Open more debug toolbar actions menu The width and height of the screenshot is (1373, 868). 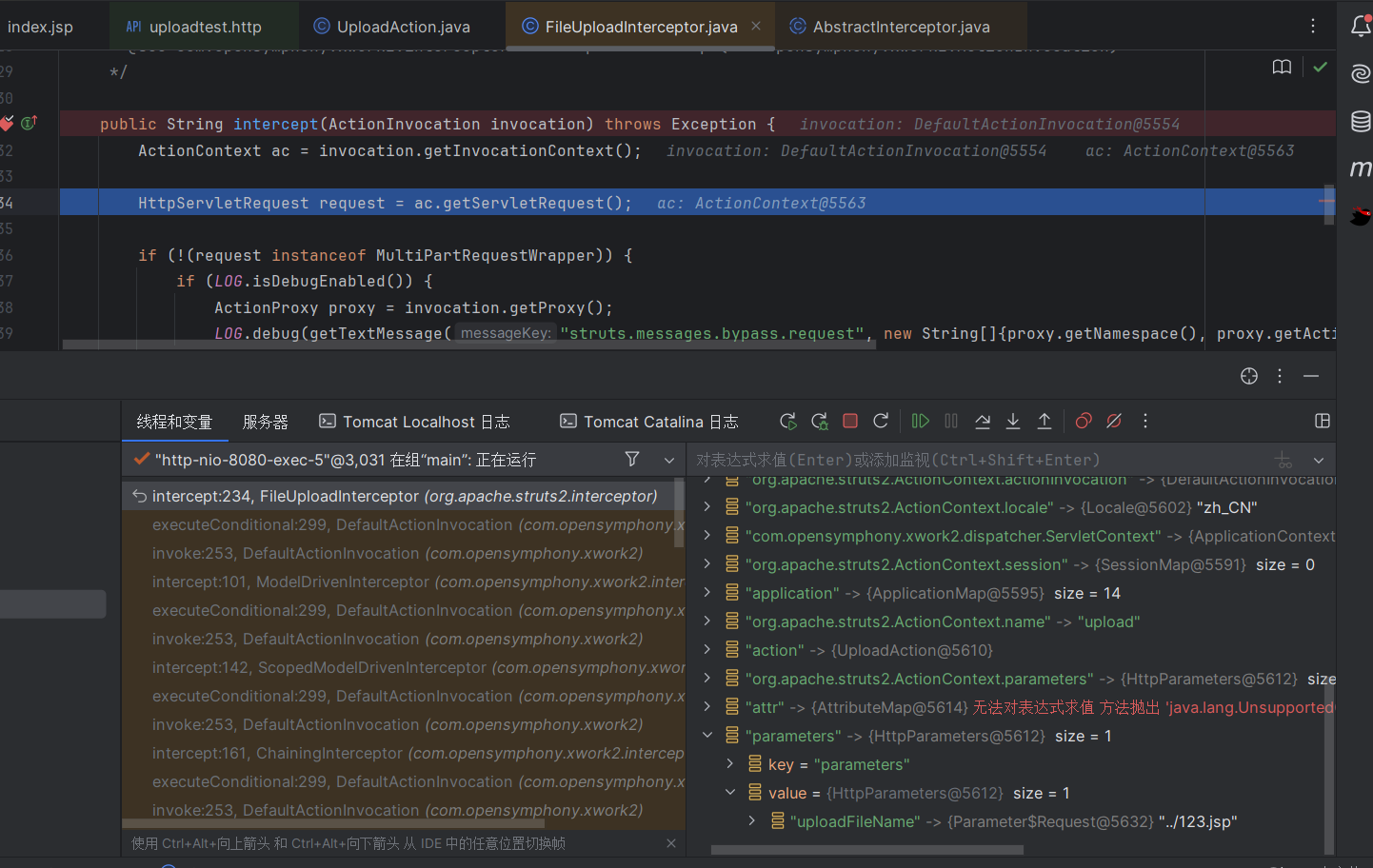pyautogui.click(x=1145, y=421)
